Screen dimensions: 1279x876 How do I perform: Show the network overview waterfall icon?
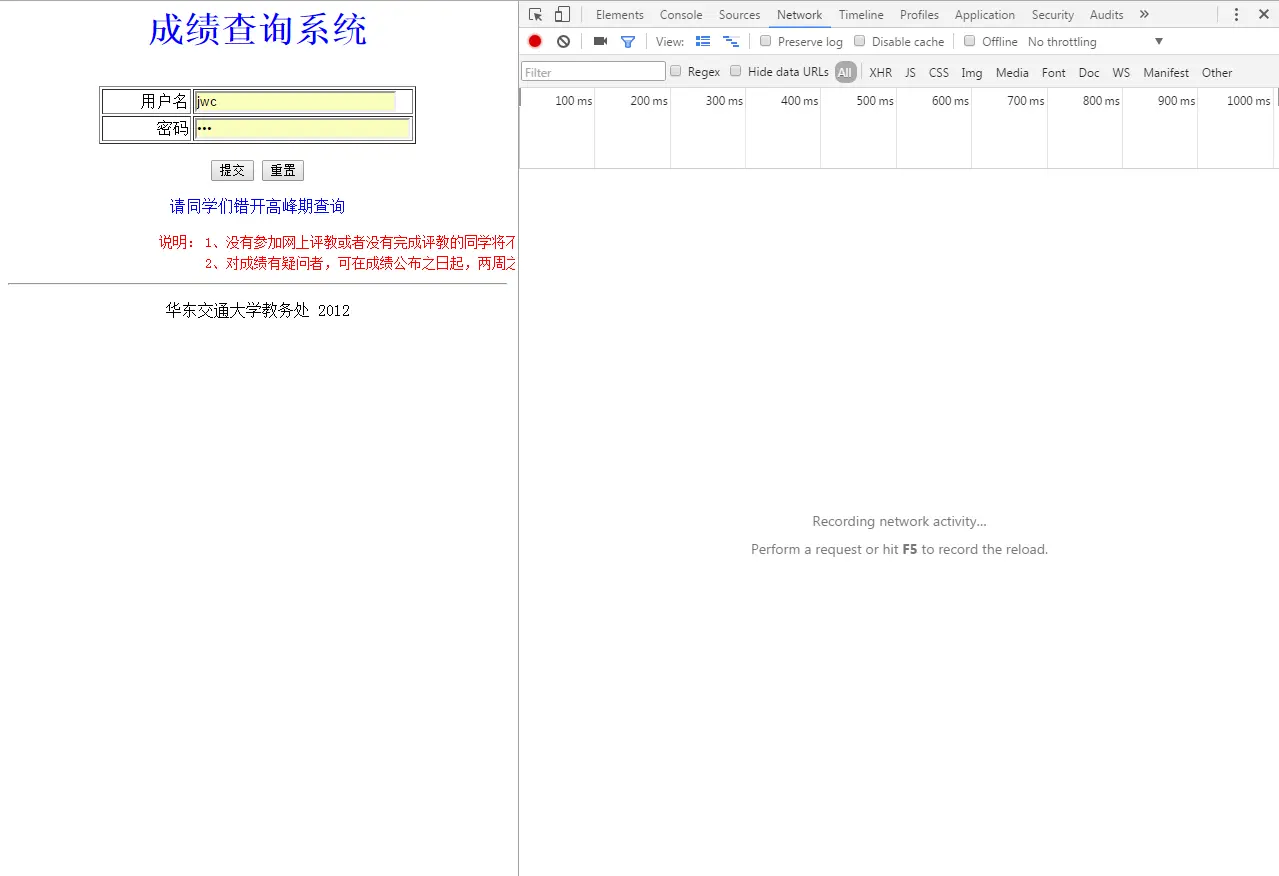pyautogui.click(x=731, y=41)
